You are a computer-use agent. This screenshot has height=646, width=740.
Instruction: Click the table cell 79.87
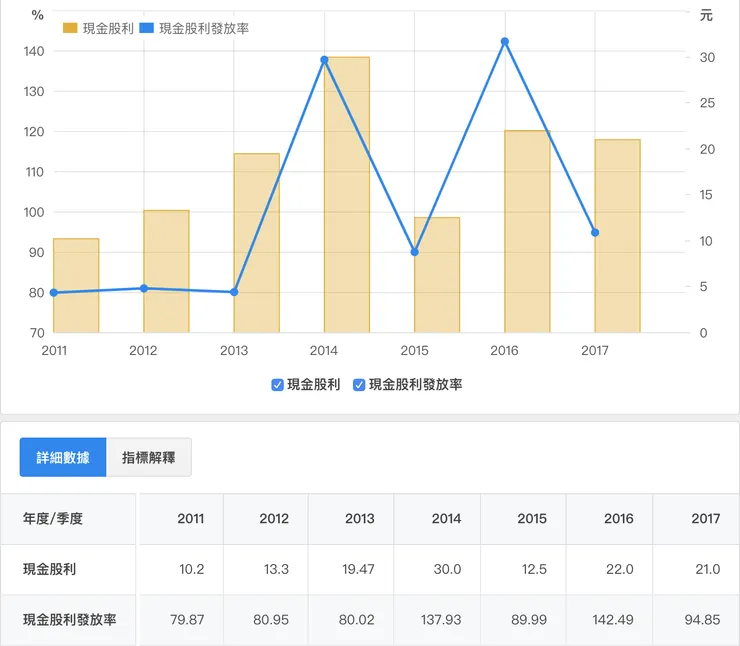coord(187,620)
